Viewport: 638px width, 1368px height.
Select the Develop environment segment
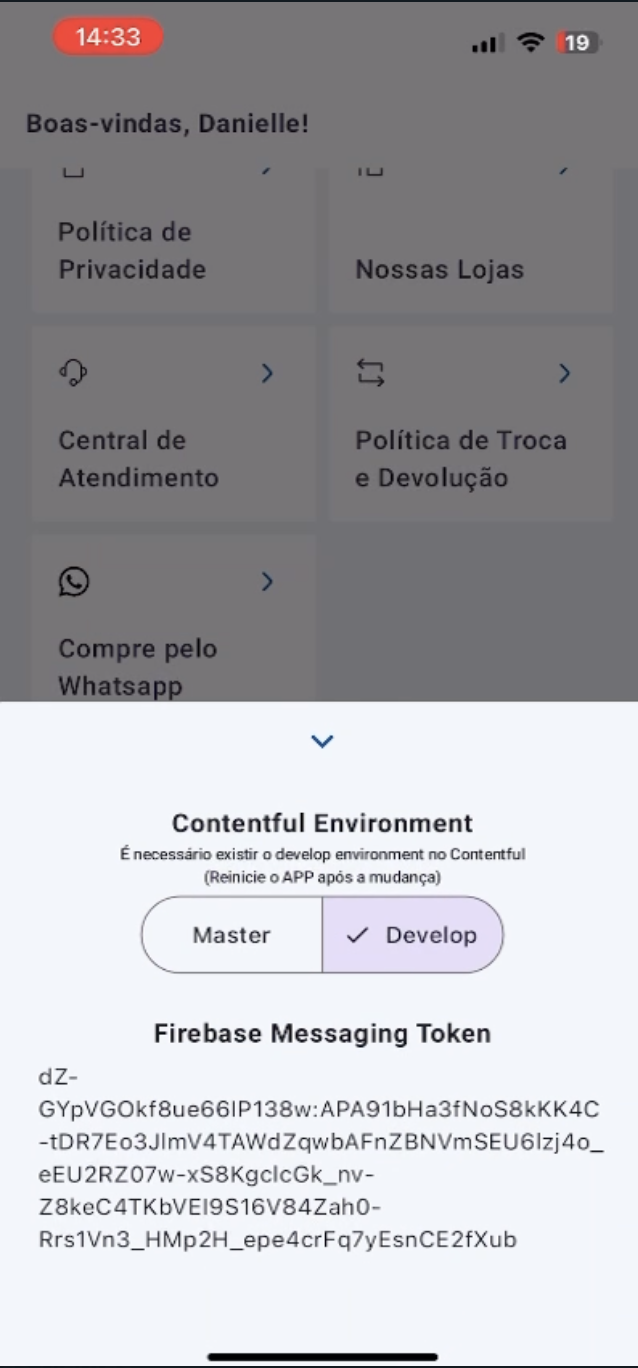(412, 935)
